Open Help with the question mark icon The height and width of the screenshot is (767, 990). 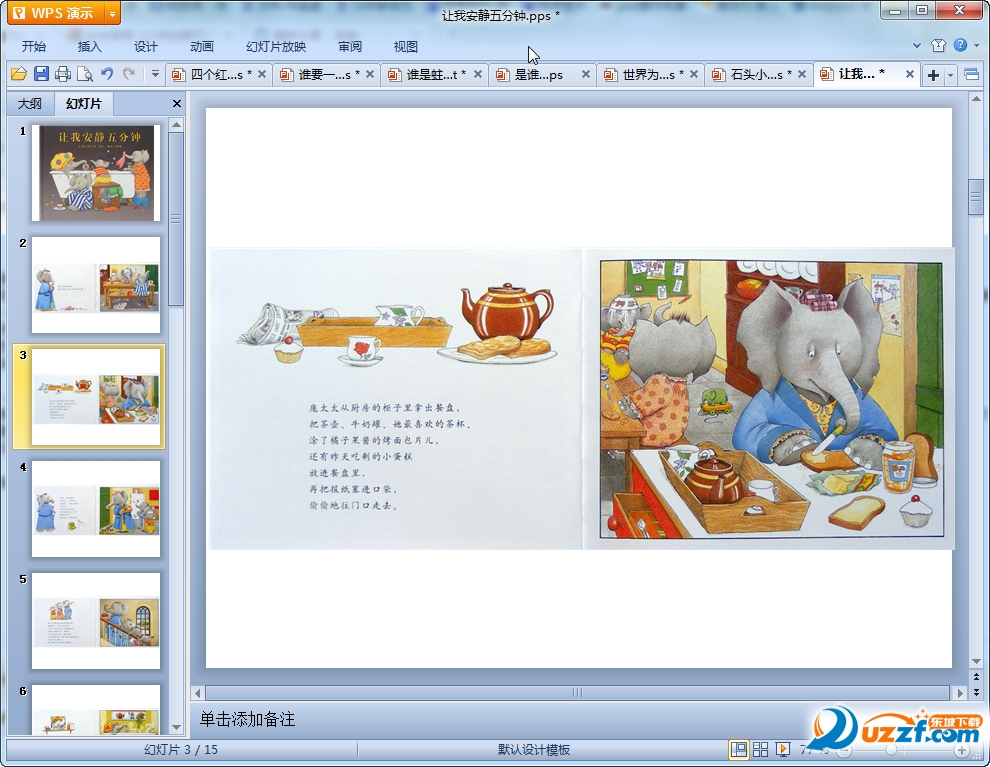[960, 45]
